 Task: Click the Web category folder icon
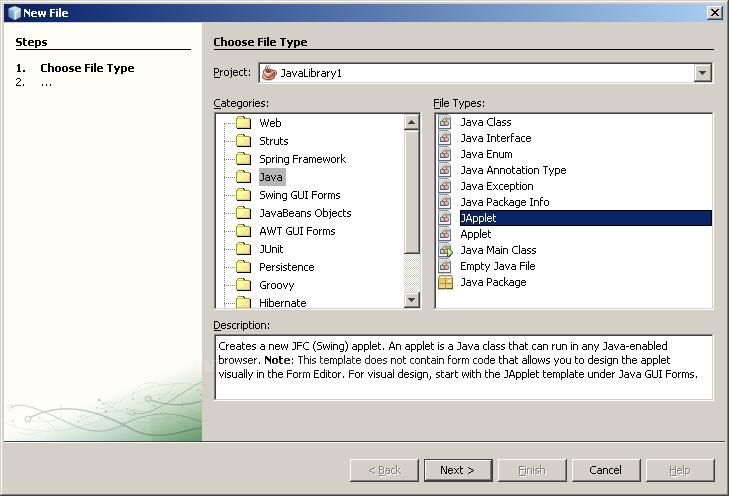[243, 123]
